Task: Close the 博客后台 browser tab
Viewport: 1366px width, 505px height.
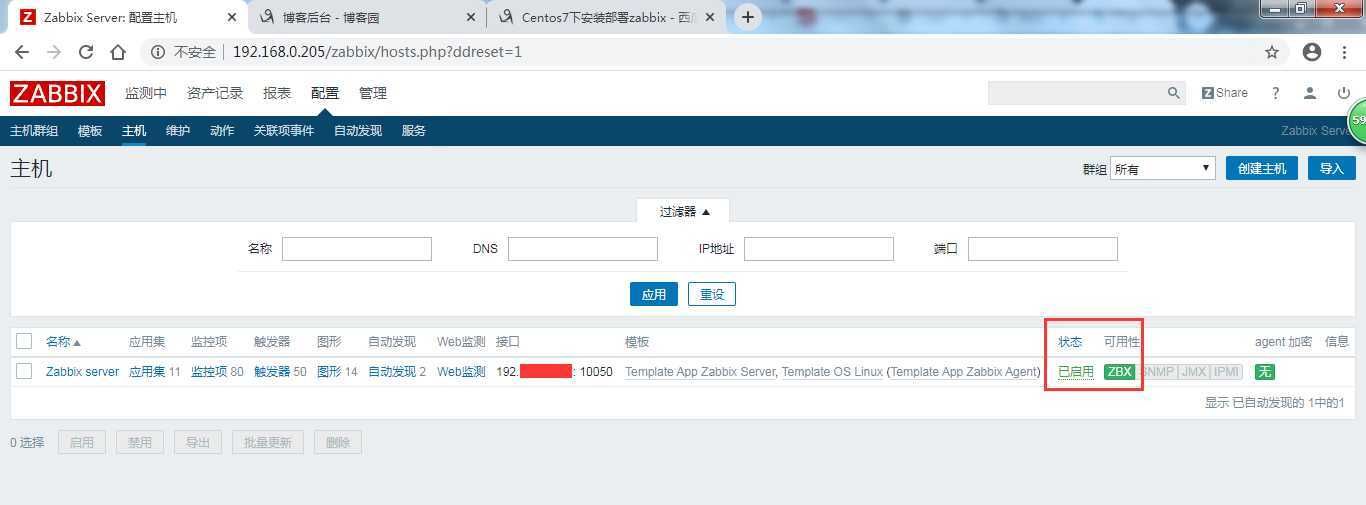Action: pos(473,17)
